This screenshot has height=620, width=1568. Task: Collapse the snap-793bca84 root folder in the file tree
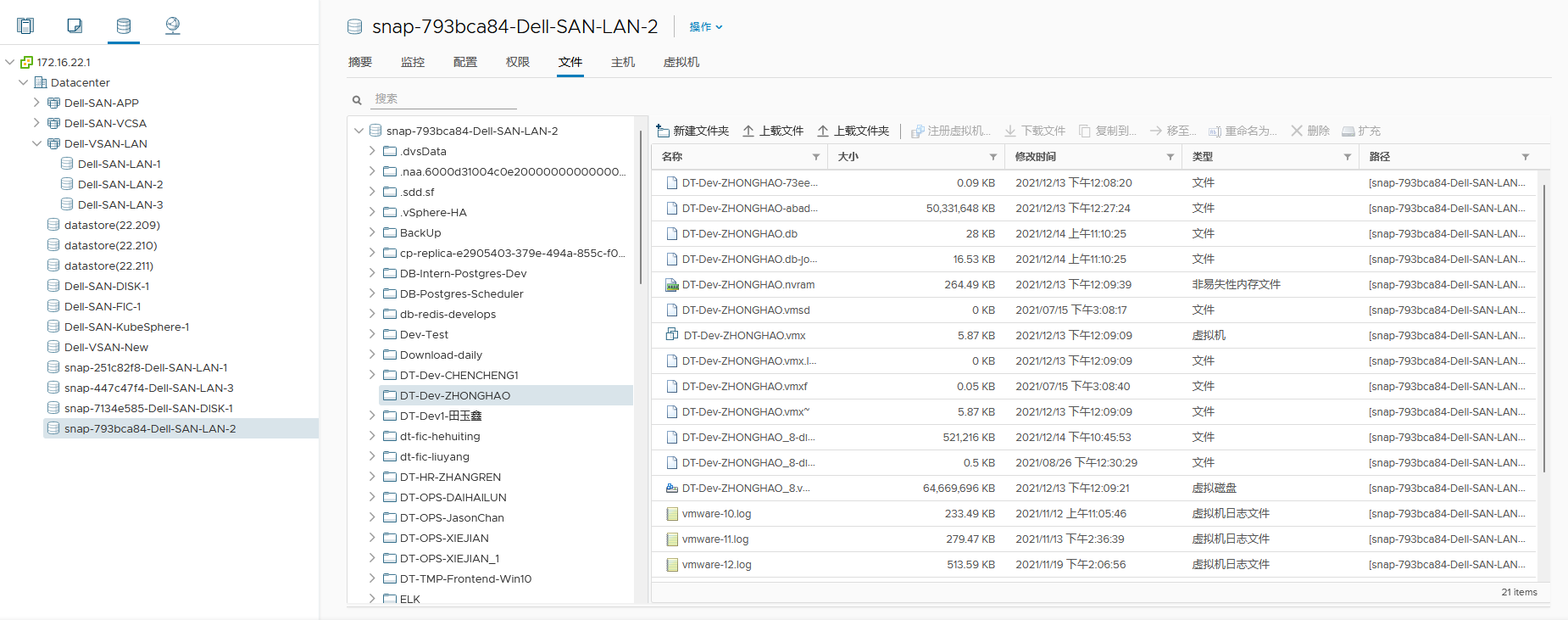pos(359,131)
